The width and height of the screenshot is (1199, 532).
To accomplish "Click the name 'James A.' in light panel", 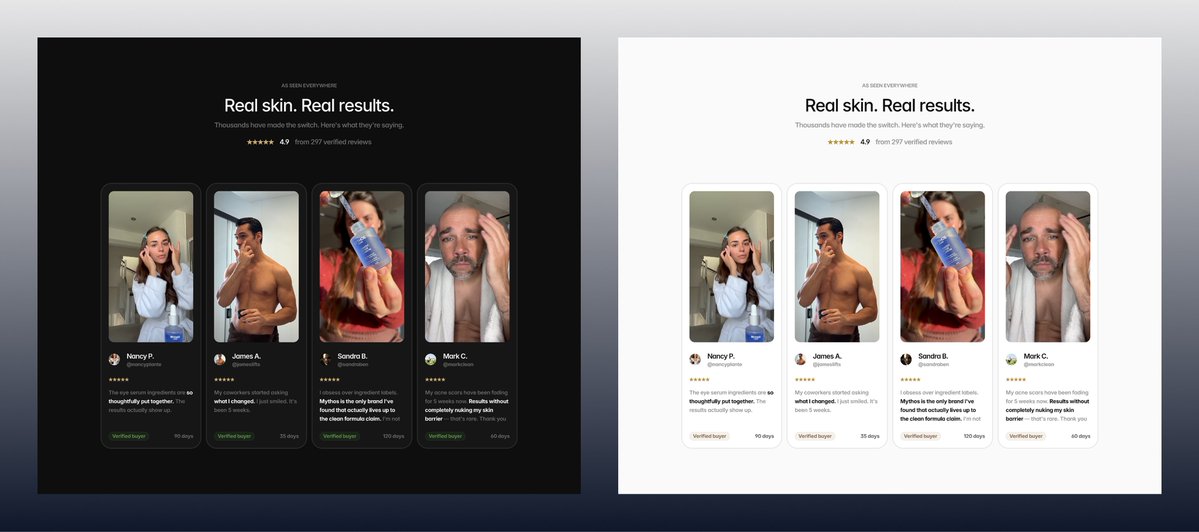I will pyautogui.click(x=827, y=356).
